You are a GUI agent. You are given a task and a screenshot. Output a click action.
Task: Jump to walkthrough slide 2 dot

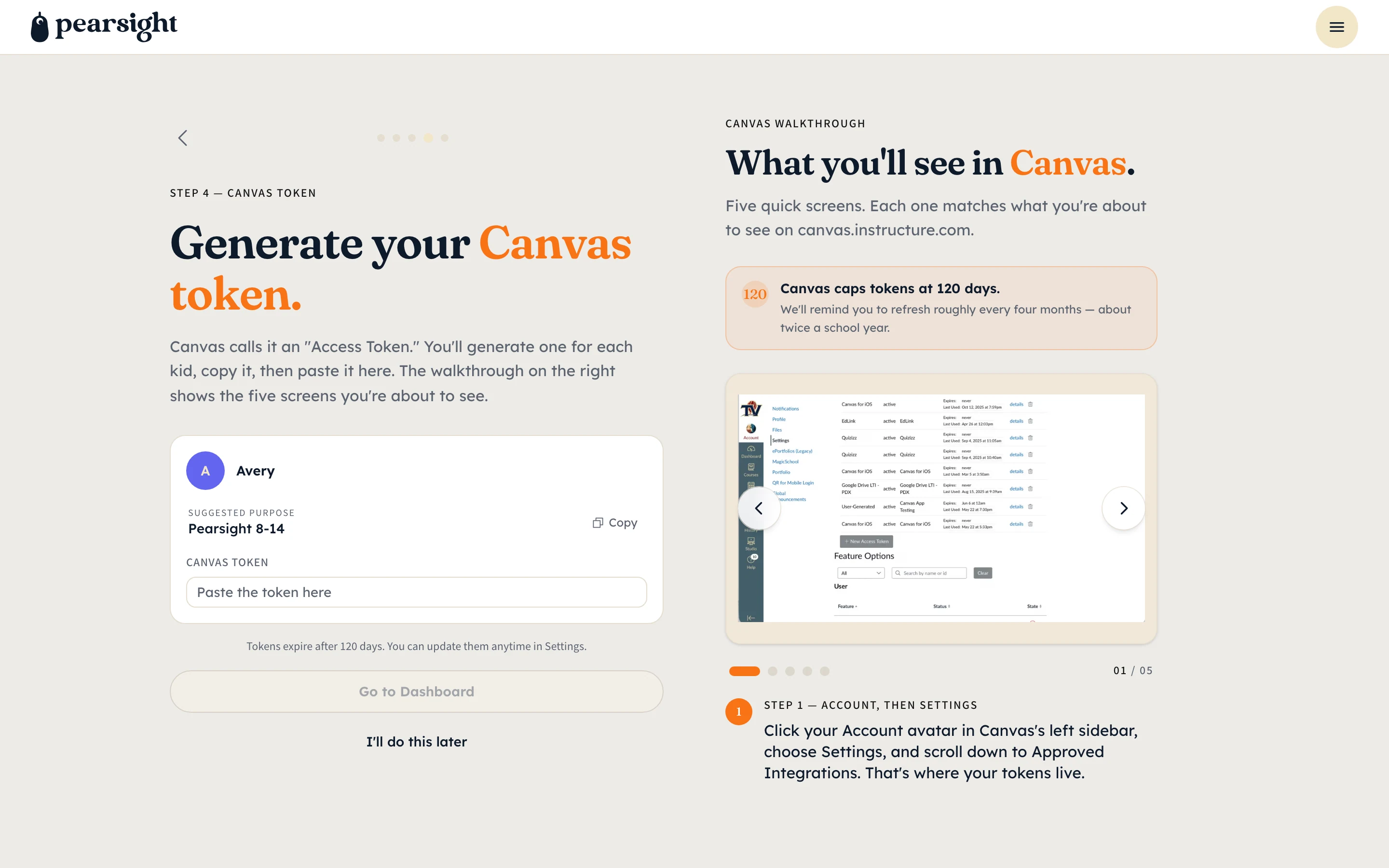(x=773, y=671)
